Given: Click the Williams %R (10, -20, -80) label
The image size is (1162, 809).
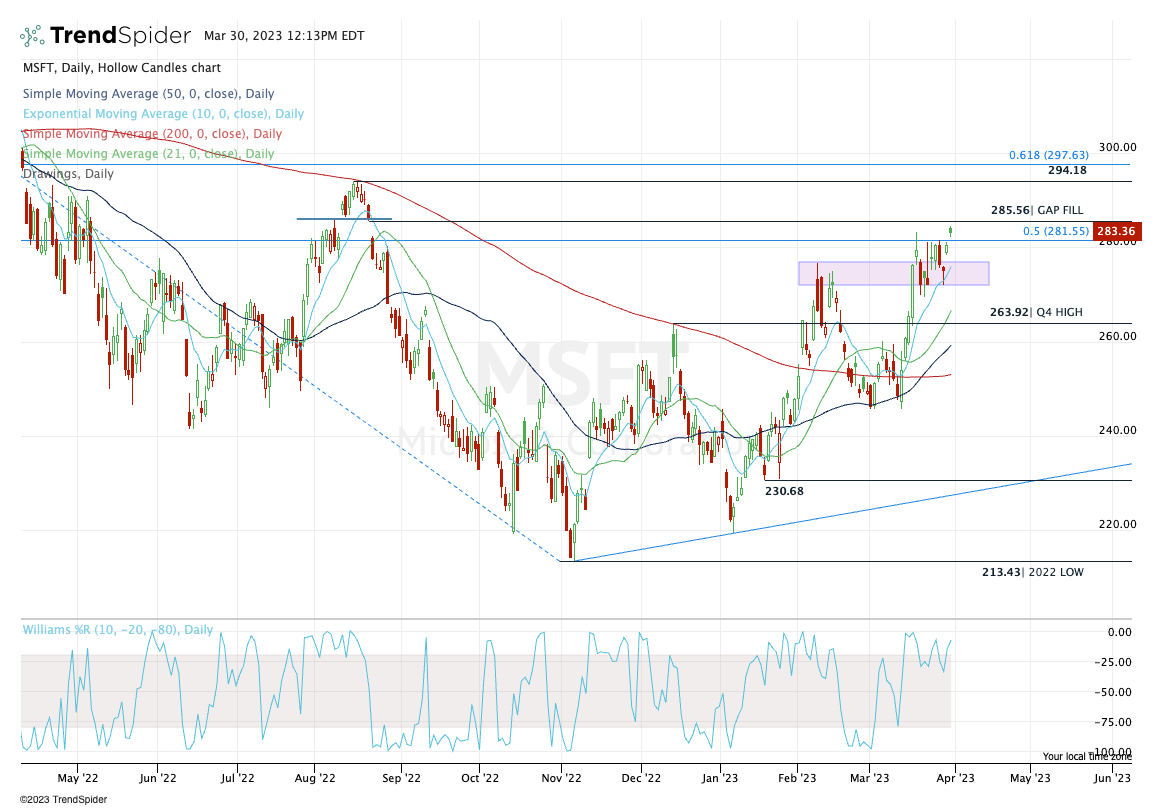Looking at the screenshot, I should [x=117, y=630].
